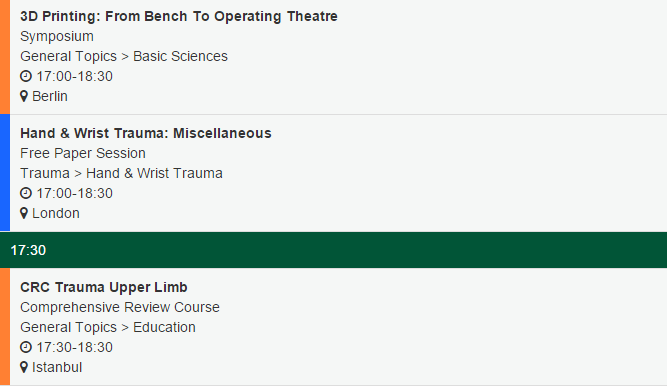667x387 pixels.
Task: Open CRC Trauma Upper Limb session
Action: click(104, 287)
